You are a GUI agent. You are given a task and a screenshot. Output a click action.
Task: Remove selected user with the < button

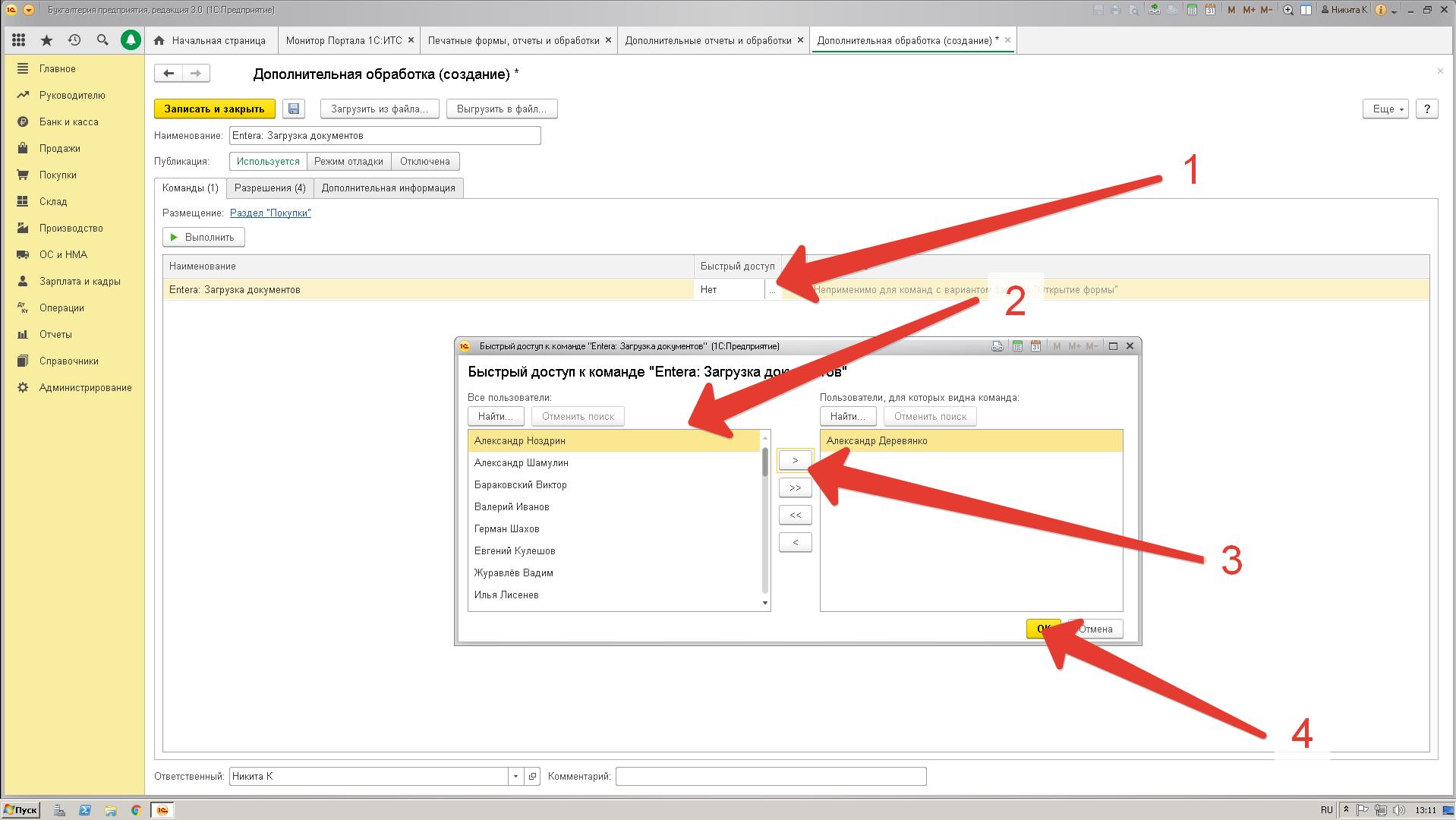795,542
